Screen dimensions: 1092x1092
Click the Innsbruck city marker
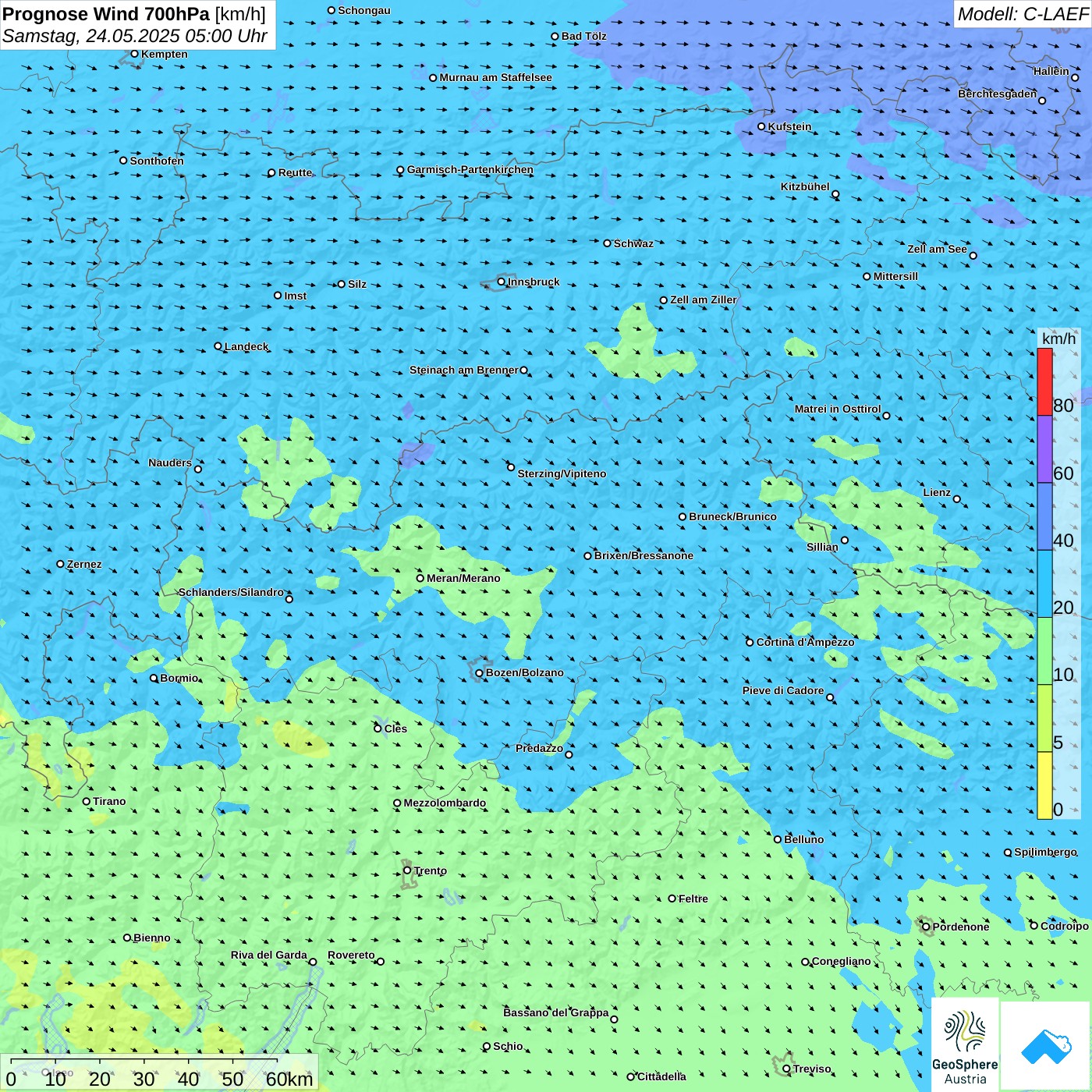[502, 282]
